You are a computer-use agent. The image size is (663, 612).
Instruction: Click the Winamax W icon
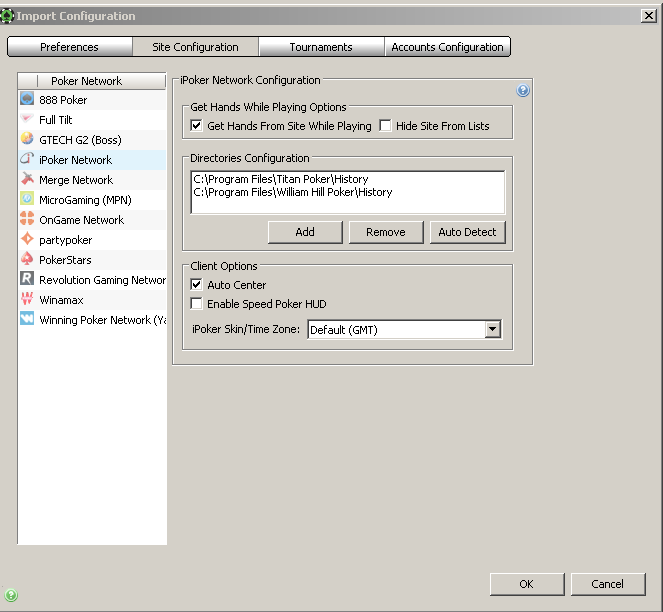[x=27, y=299]
